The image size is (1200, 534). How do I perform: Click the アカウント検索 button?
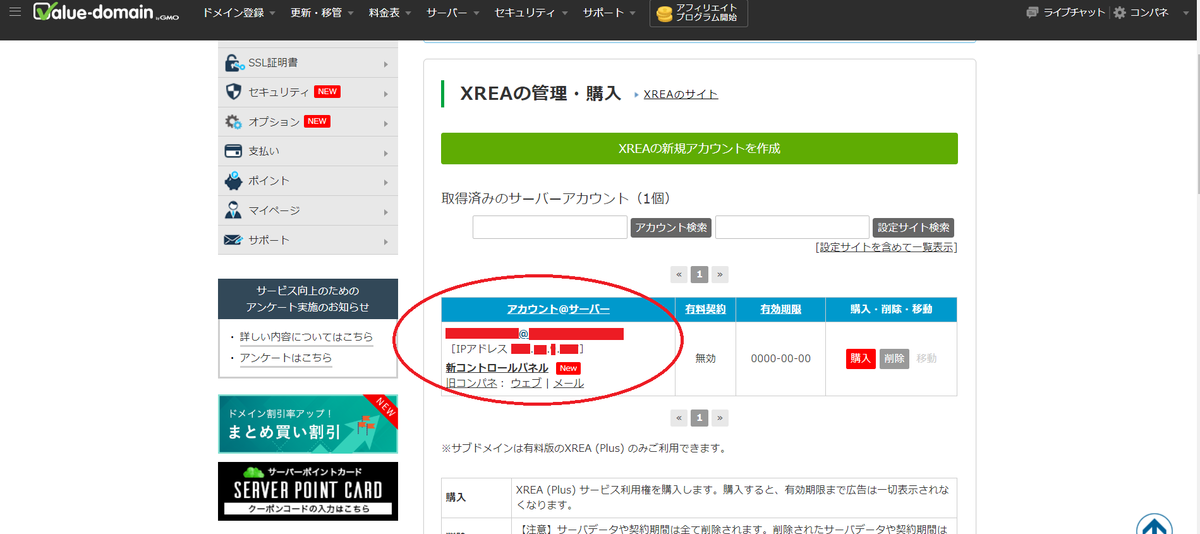tap(671, 228)
